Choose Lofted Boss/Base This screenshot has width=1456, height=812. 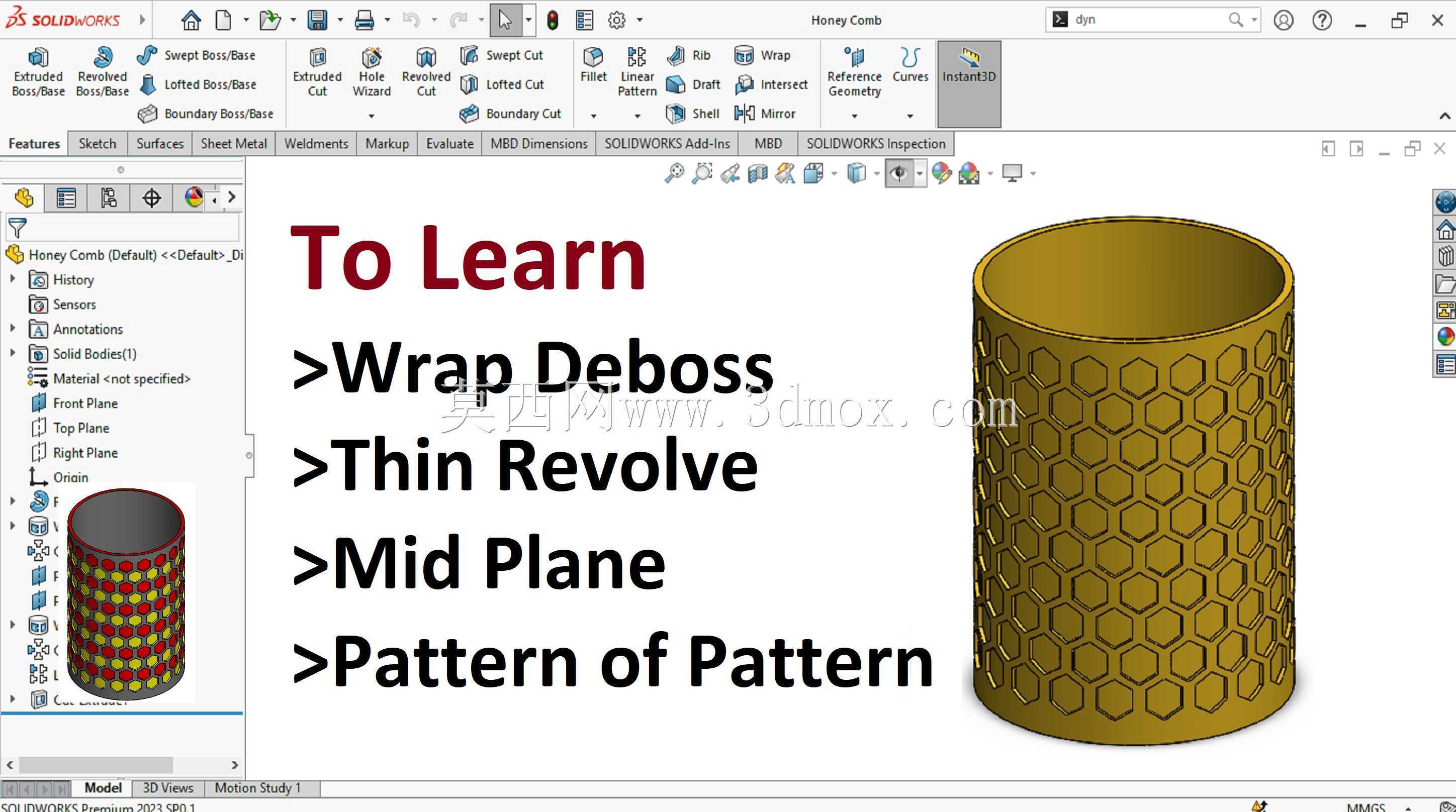[x=197, y=84]
